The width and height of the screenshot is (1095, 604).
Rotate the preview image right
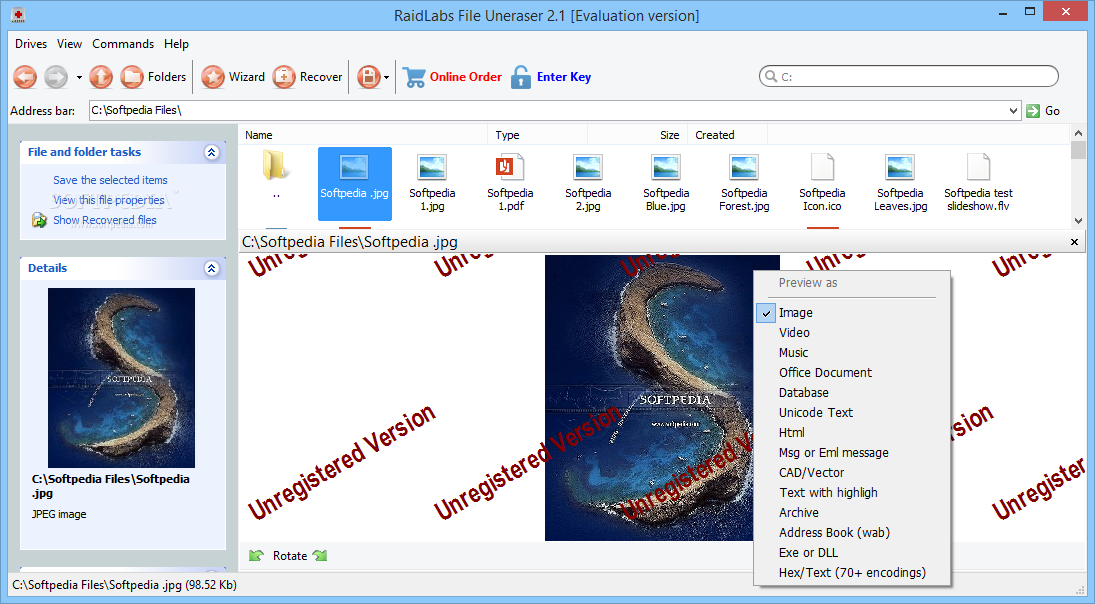(x=320, y=556)
